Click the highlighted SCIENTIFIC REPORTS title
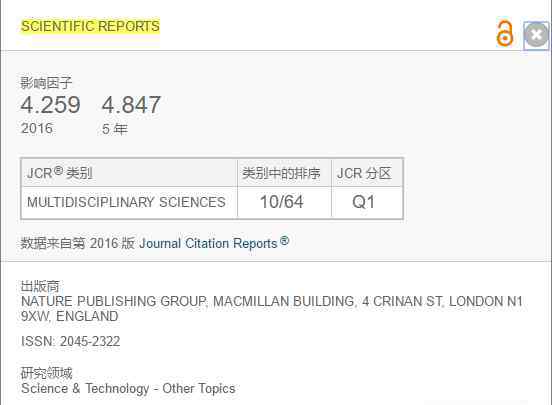 [90, 26]
